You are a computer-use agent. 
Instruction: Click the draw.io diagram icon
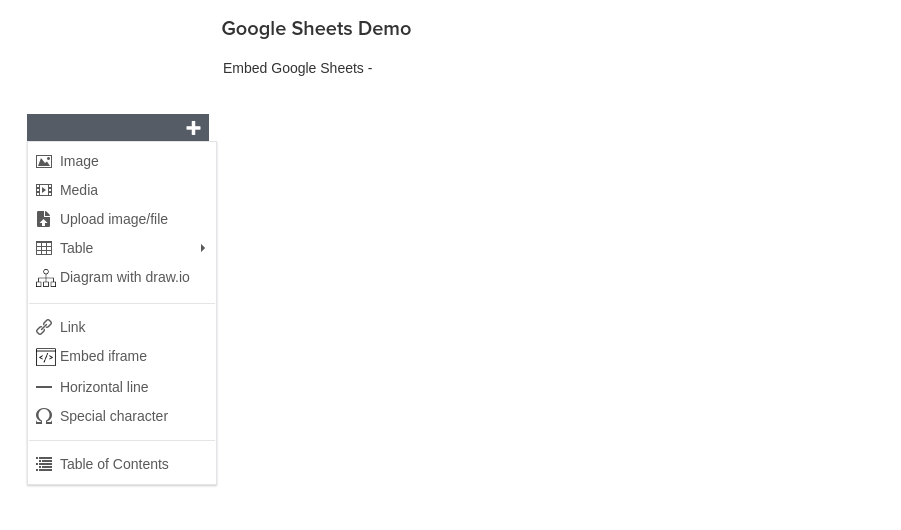click(x=46, y=278)
